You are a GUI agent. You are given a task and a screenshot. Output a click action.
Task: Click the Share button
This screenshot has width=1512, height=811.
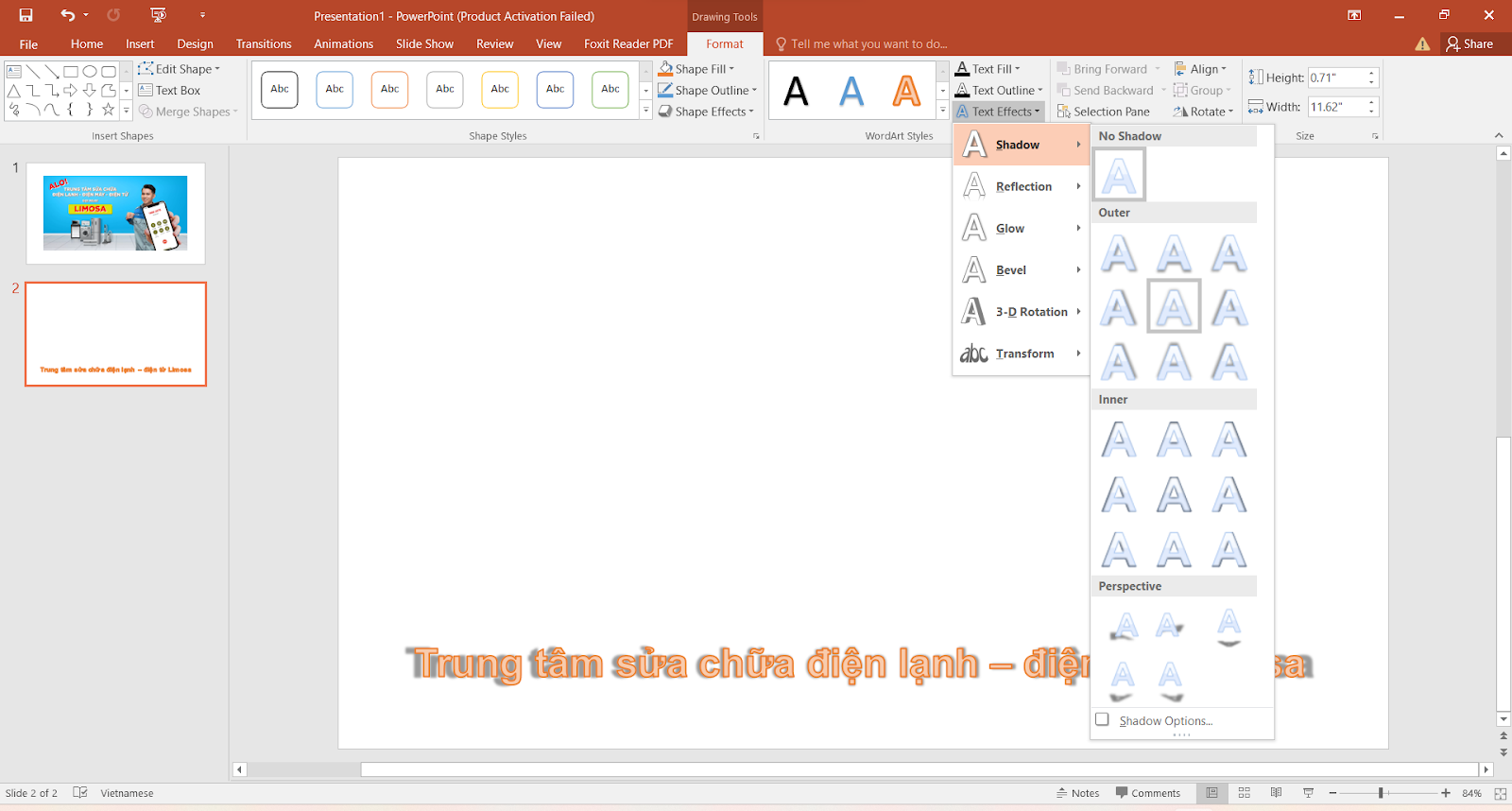(x=1469, y=43)
